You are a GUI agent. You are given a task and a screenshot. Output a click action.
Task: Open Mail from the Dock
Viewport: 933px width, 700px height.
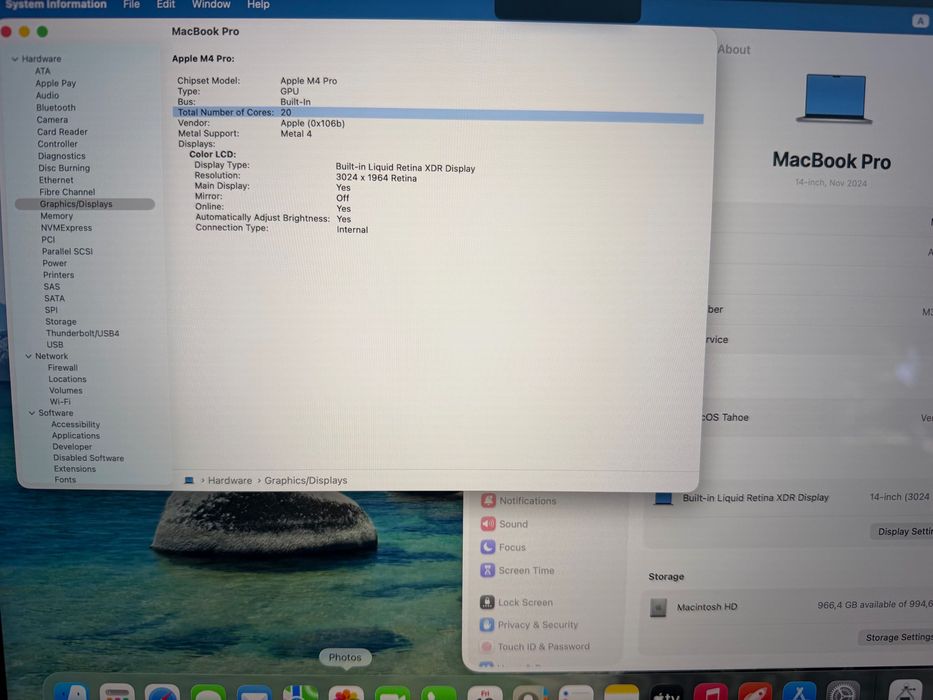[x=254, y=694]
